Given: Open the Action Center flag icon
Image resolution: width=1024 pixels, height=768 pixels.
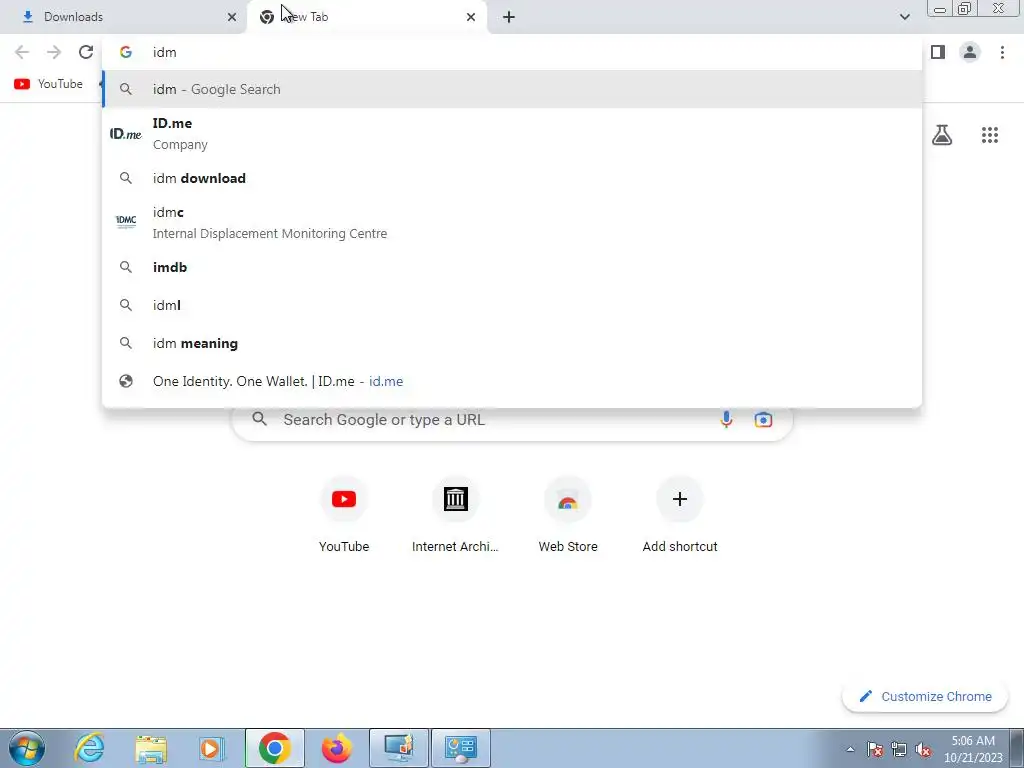Looking at the screenshot, I should point(875,749).
